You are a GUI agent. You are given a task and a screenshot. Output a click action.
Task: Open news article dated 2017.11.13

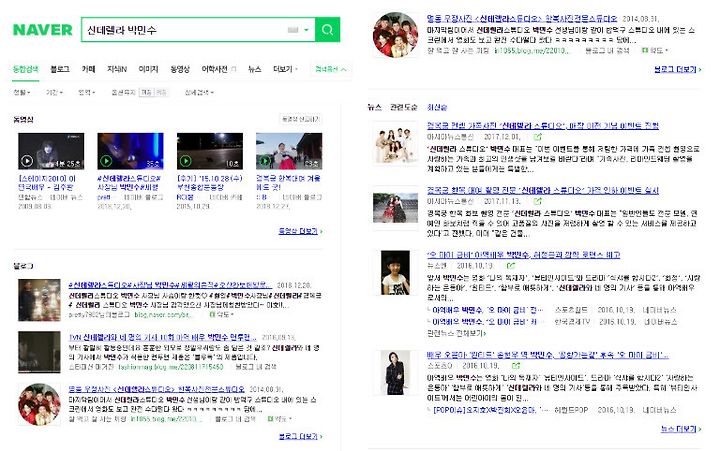[543, 190]
